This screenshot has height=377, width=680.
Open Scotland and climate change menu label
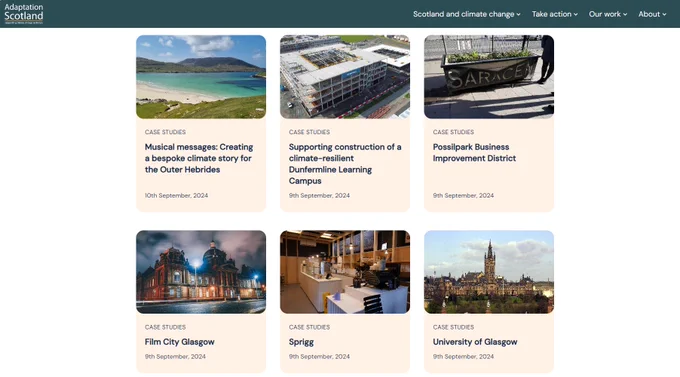[463, 14]
